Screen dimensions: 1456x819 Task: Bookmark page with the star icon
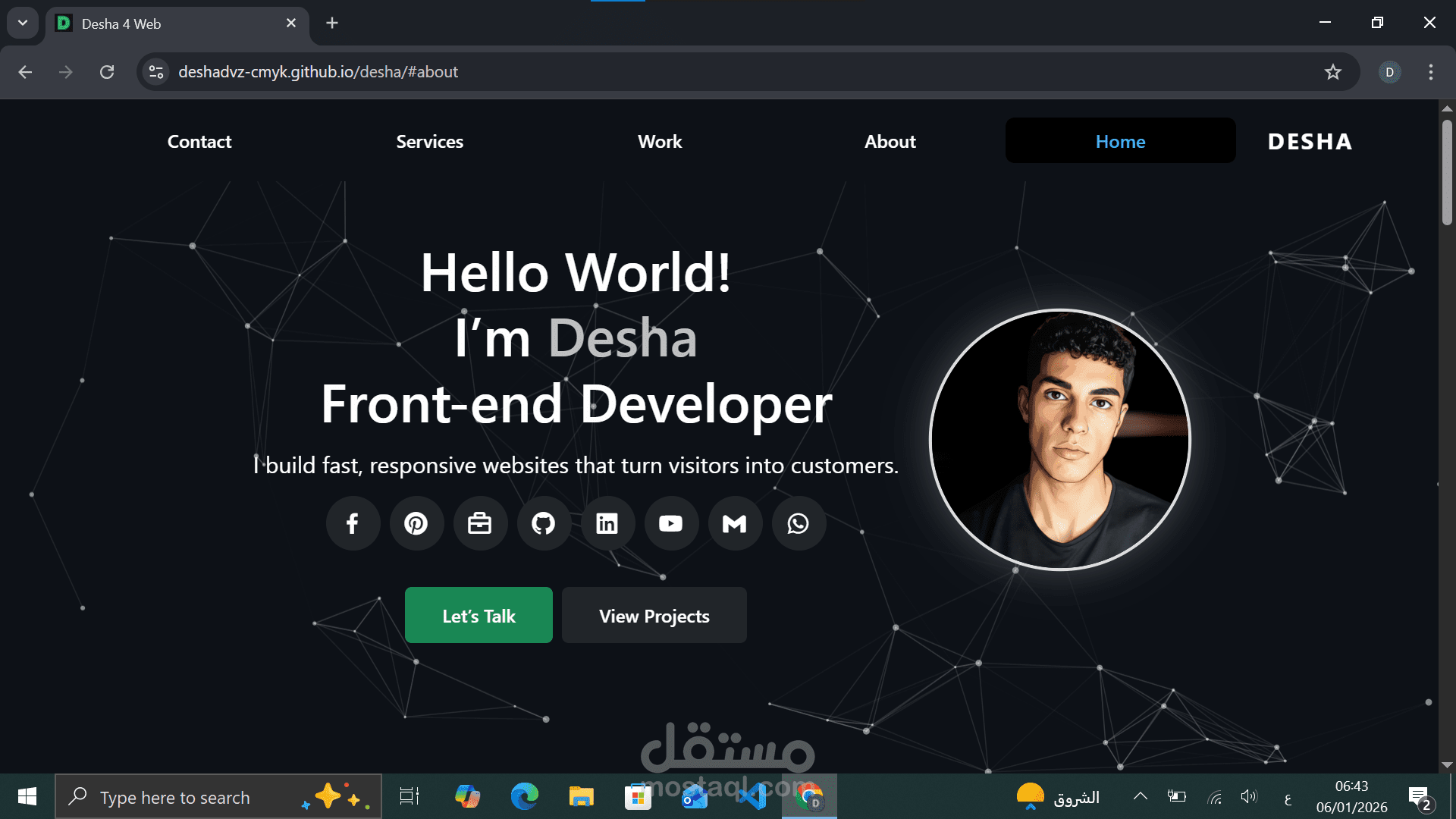(x=1332, y=72)
